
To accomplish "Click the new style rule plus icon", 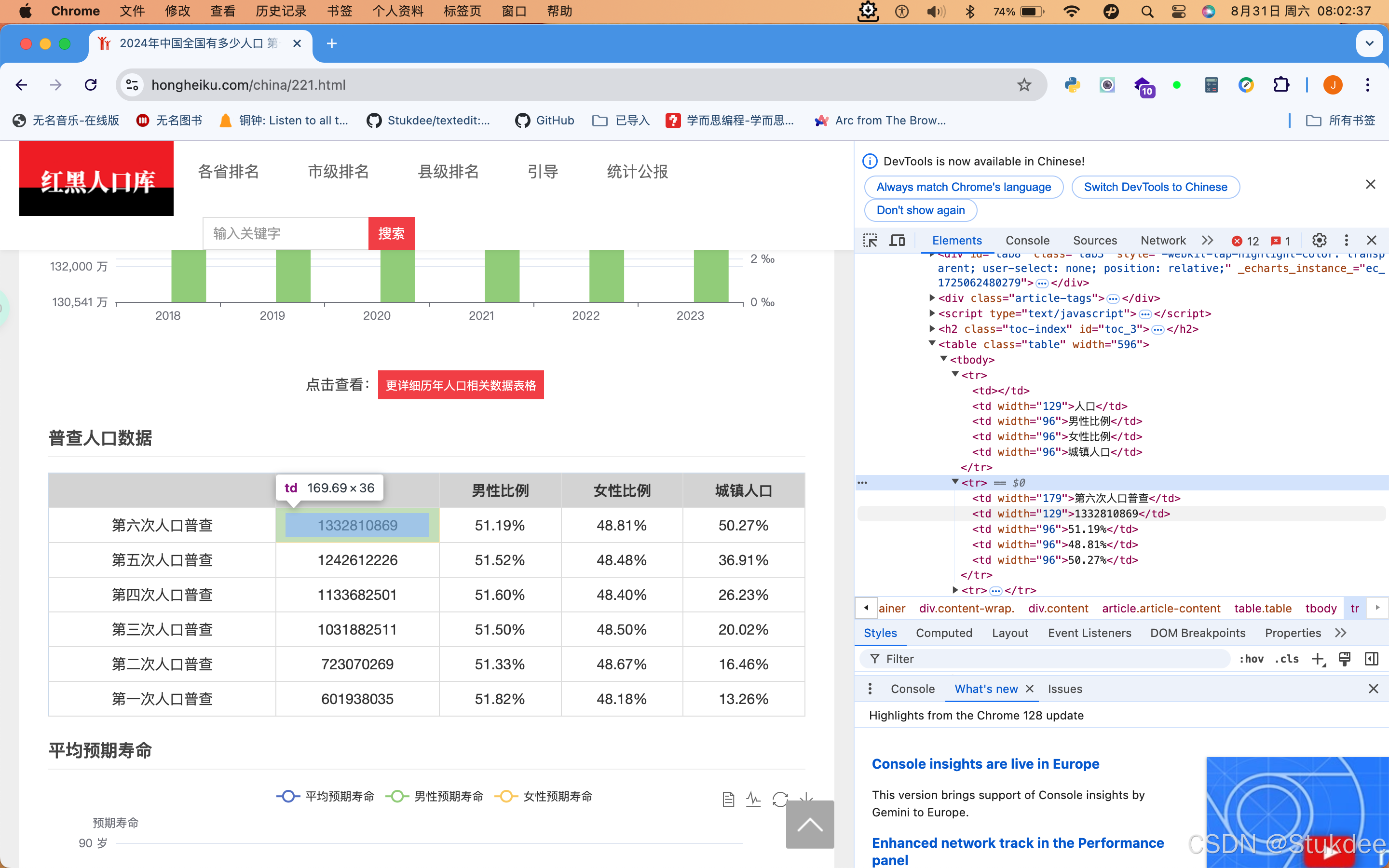I will coord(1318,659).
